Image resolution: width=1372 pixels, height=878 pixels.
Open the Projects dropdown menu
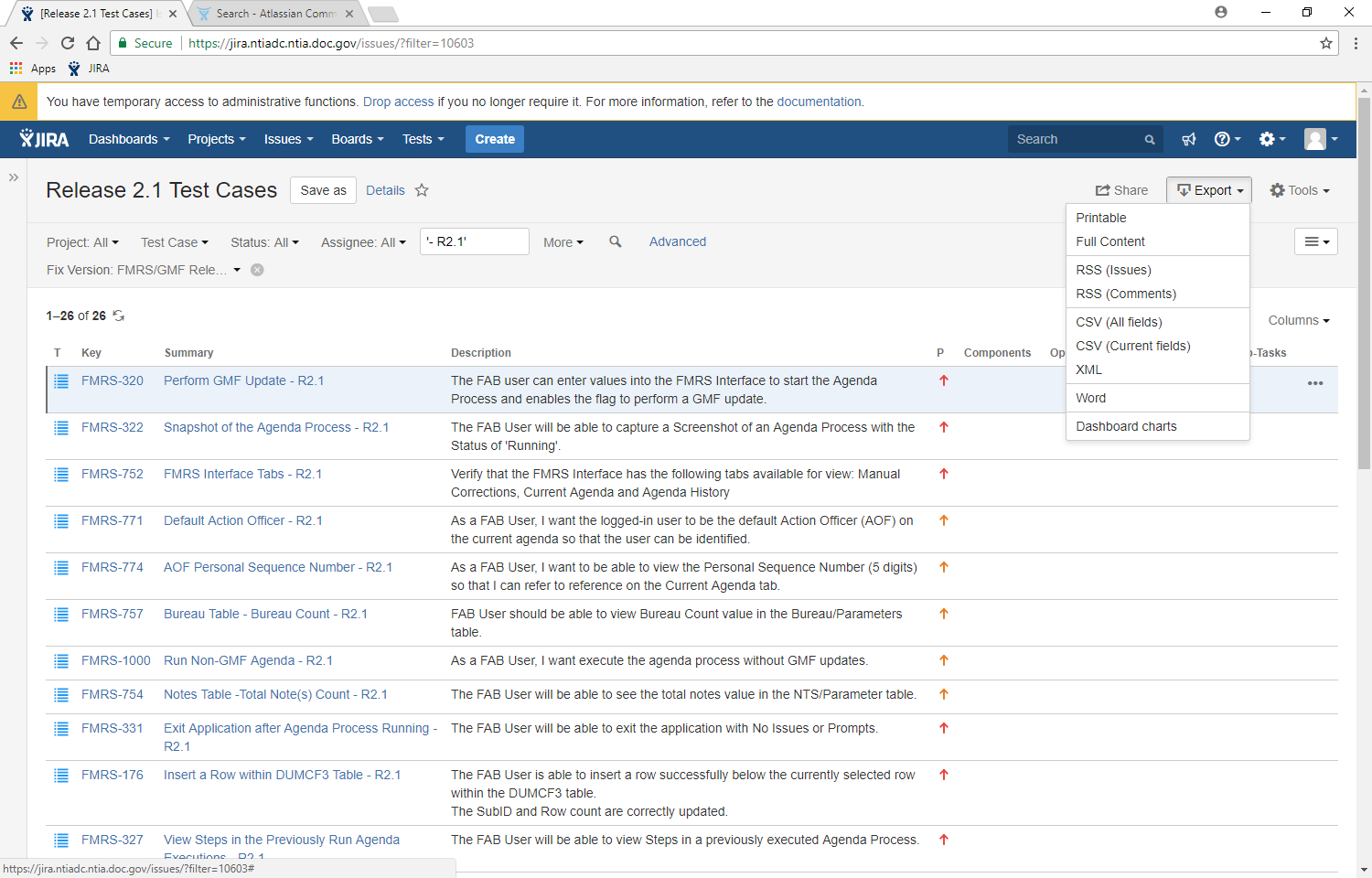[x=217, y=139]
